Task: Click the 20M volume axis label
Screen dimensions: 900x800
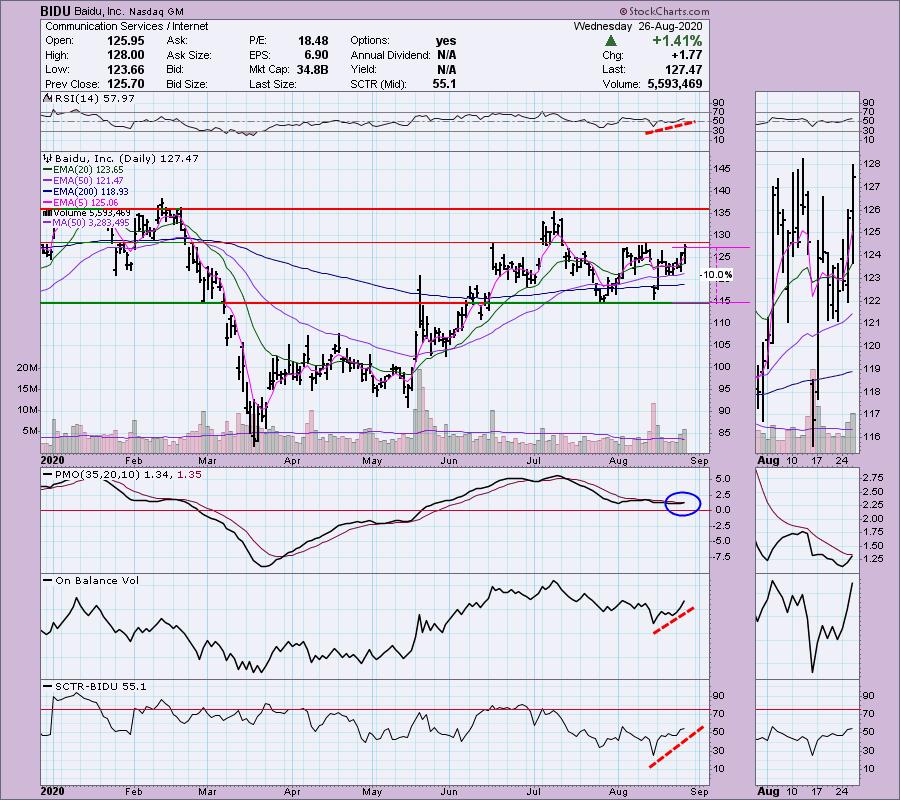Action: (x=28, y=368)
